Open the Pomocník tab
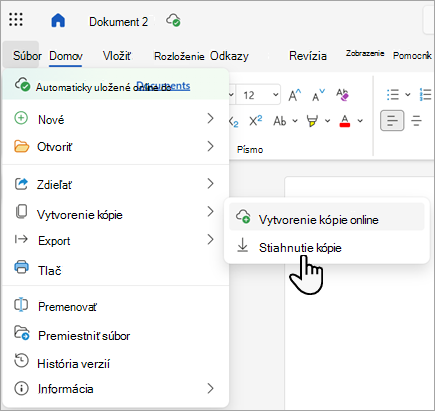 (x=412, y=55)
